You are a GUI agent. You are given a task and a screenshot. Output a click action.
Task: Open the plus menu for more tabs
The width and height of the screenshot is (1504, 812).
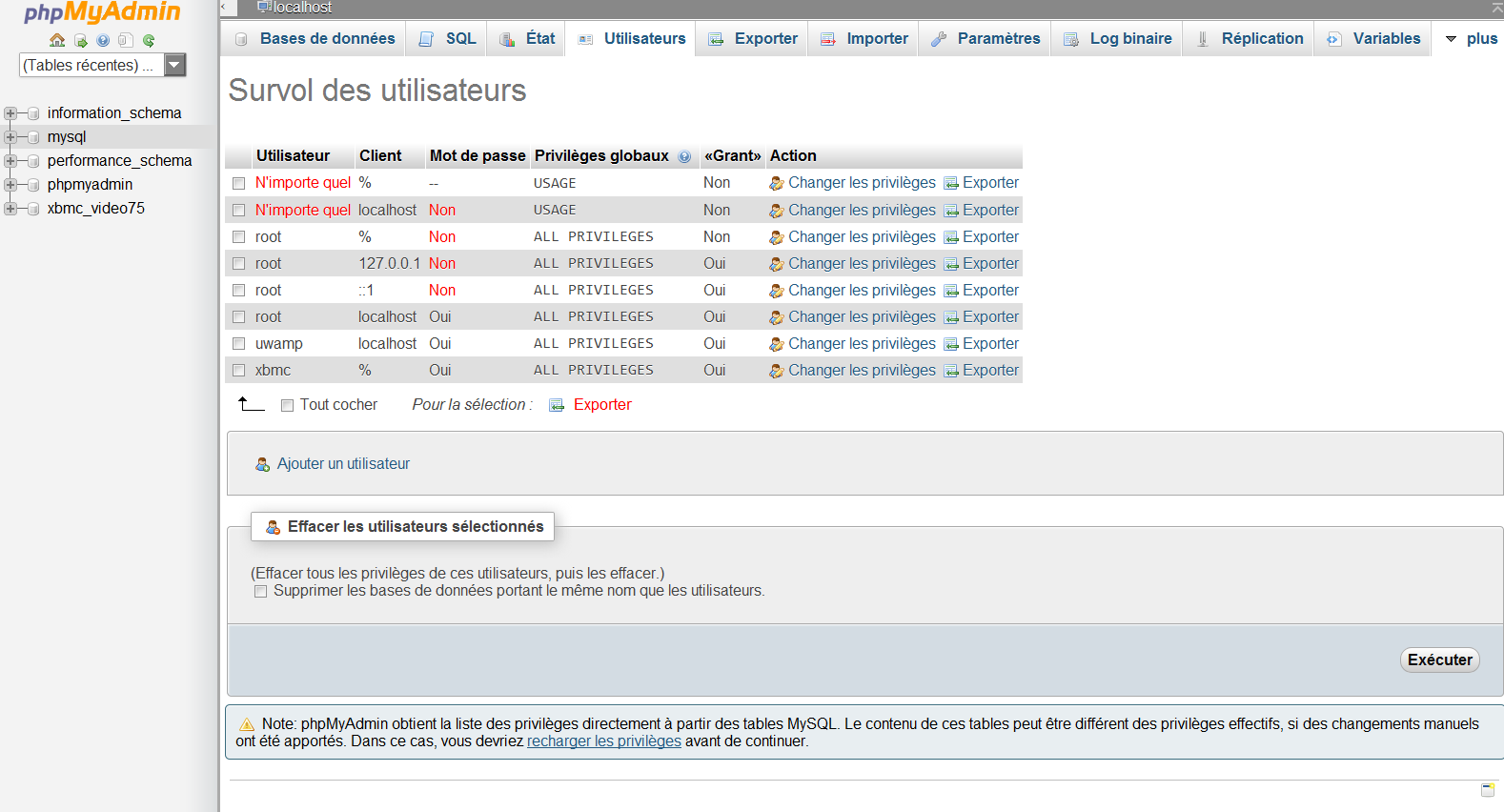pos(1471,39)
